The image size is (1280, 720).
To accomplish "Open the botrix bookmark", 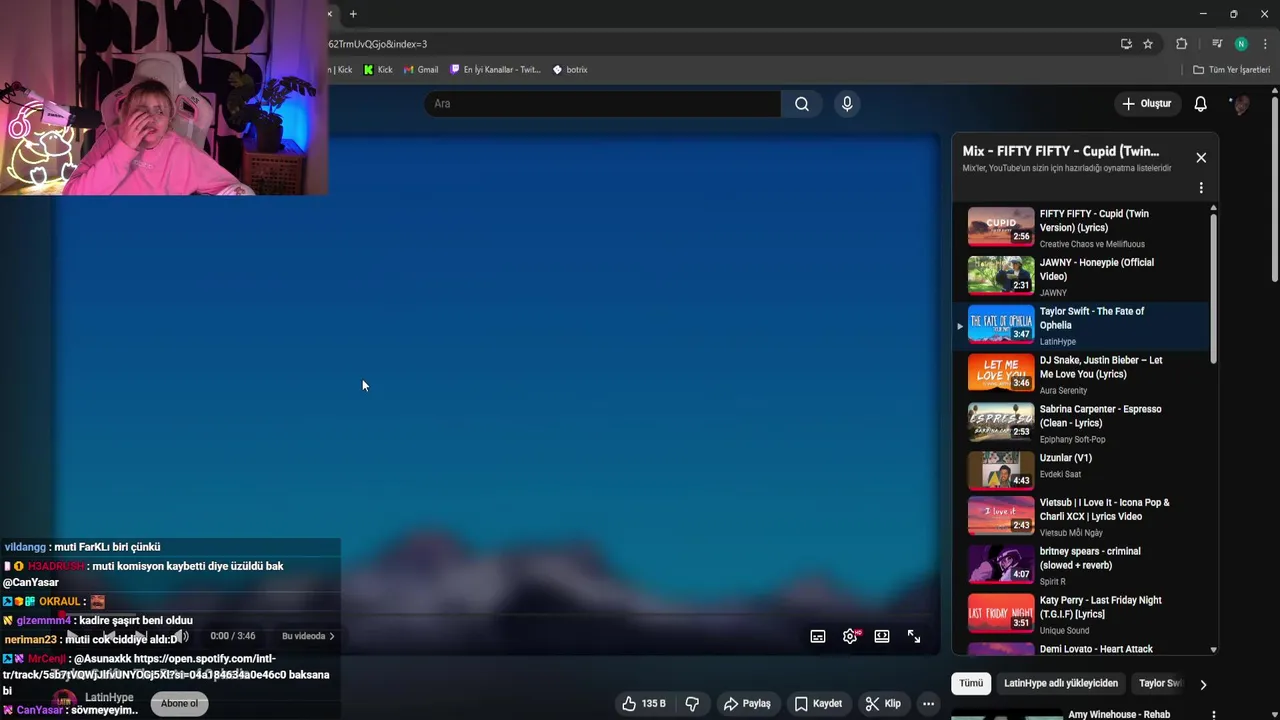I will point(570,70).
